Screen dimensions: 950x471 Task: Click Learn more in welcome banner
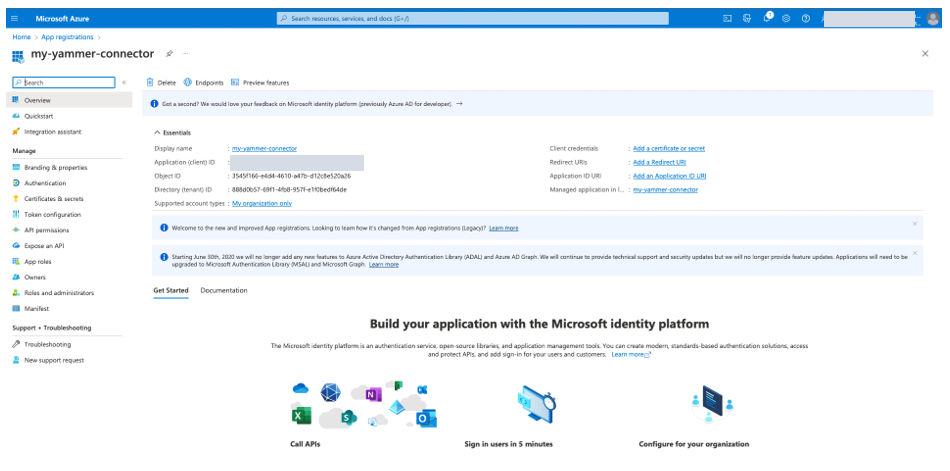point(503,229)
